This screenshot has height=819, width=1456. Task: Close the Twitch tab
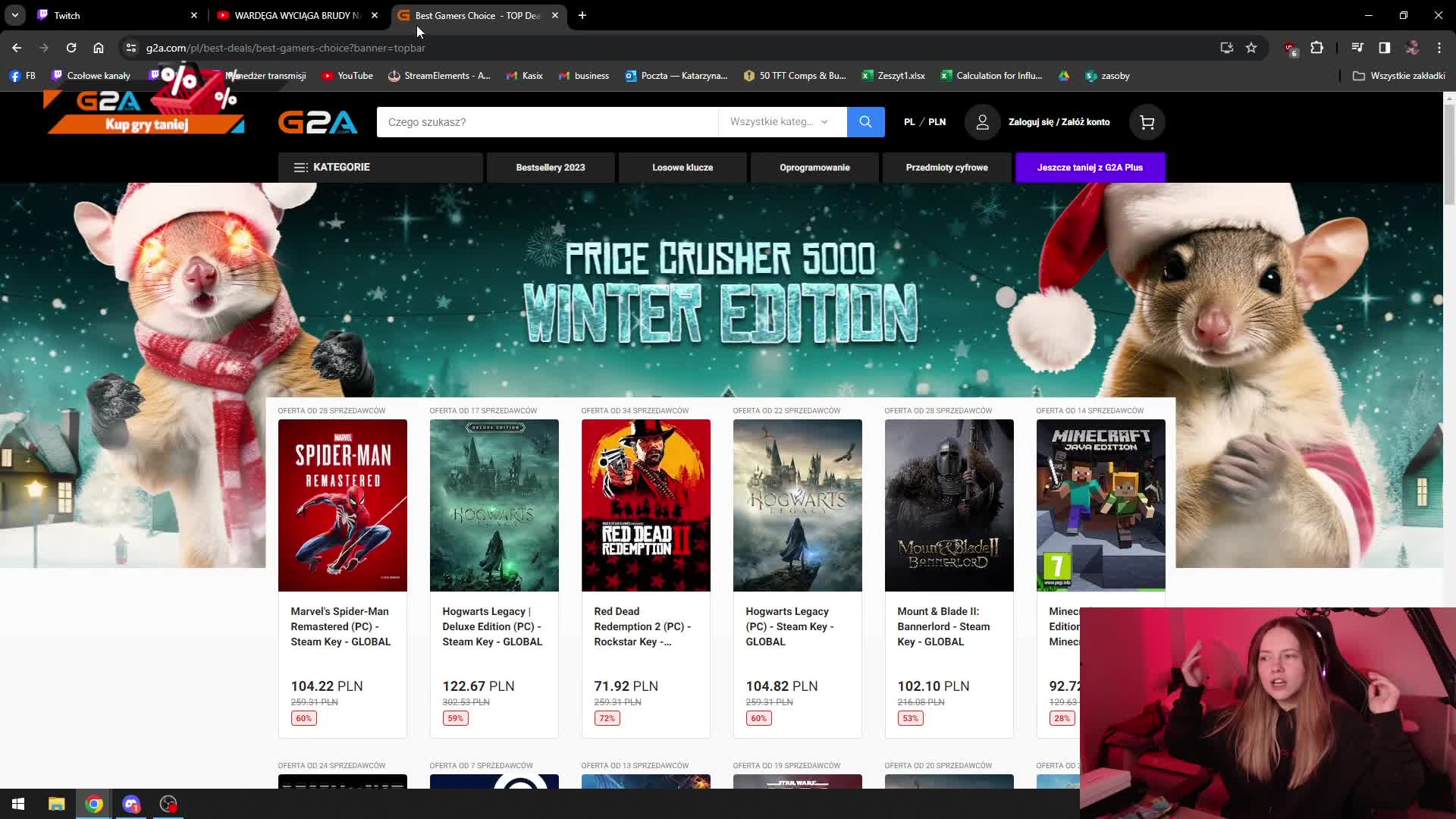[194, 15]
